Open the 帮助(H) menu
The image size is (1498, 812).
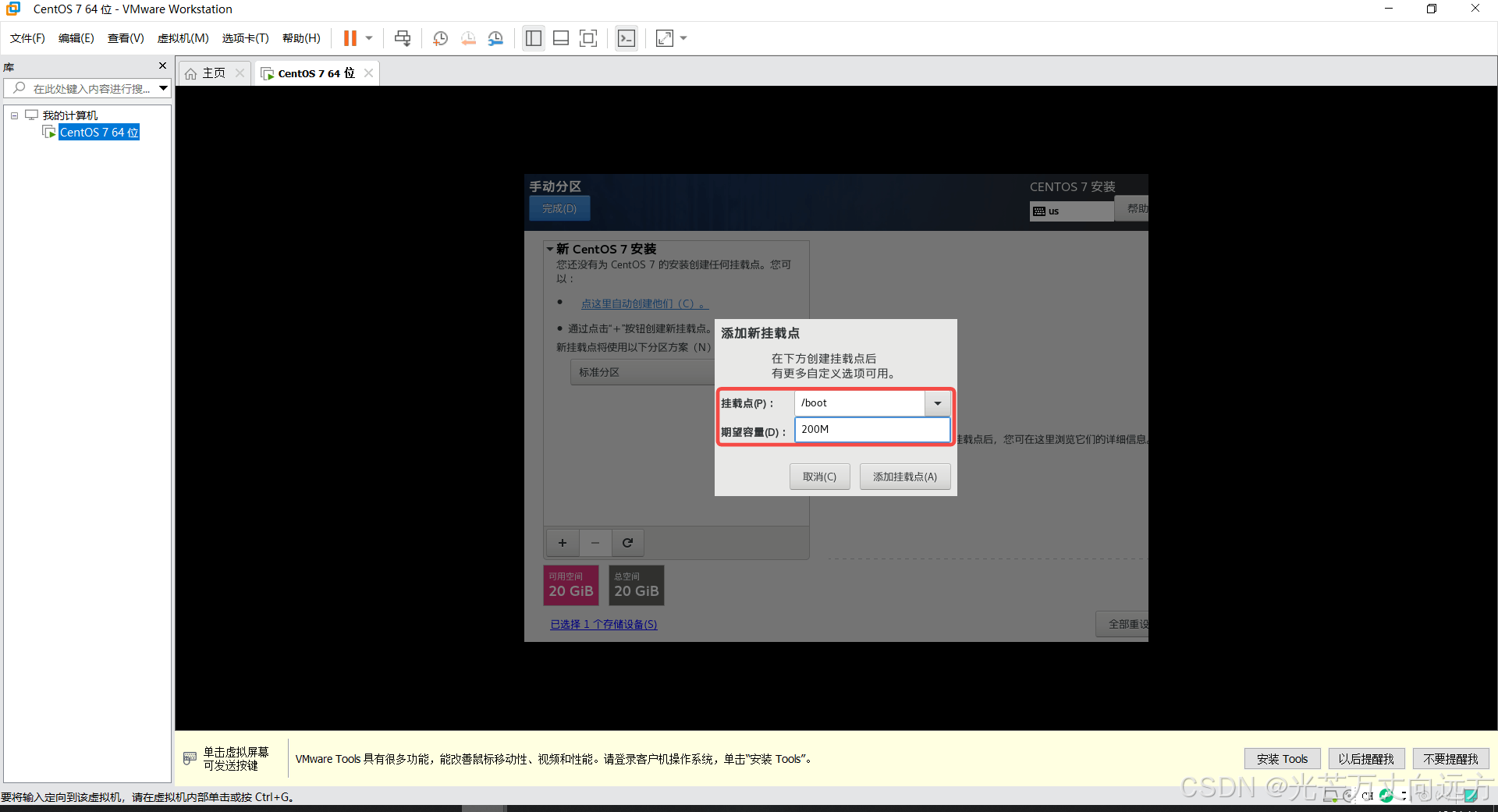301,38
